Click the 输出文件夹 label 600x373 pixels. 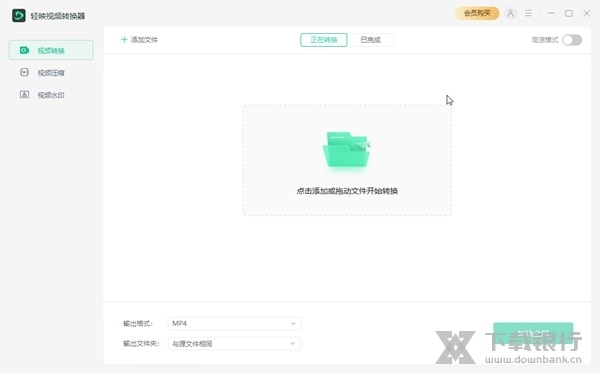point(141,344)
